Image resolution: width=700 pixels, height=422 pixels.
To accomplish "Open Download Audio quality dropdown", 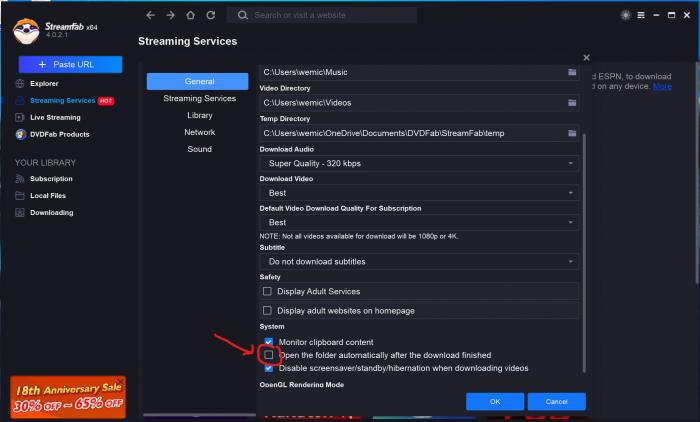I will pyautogui.click(x=419, y=163).
